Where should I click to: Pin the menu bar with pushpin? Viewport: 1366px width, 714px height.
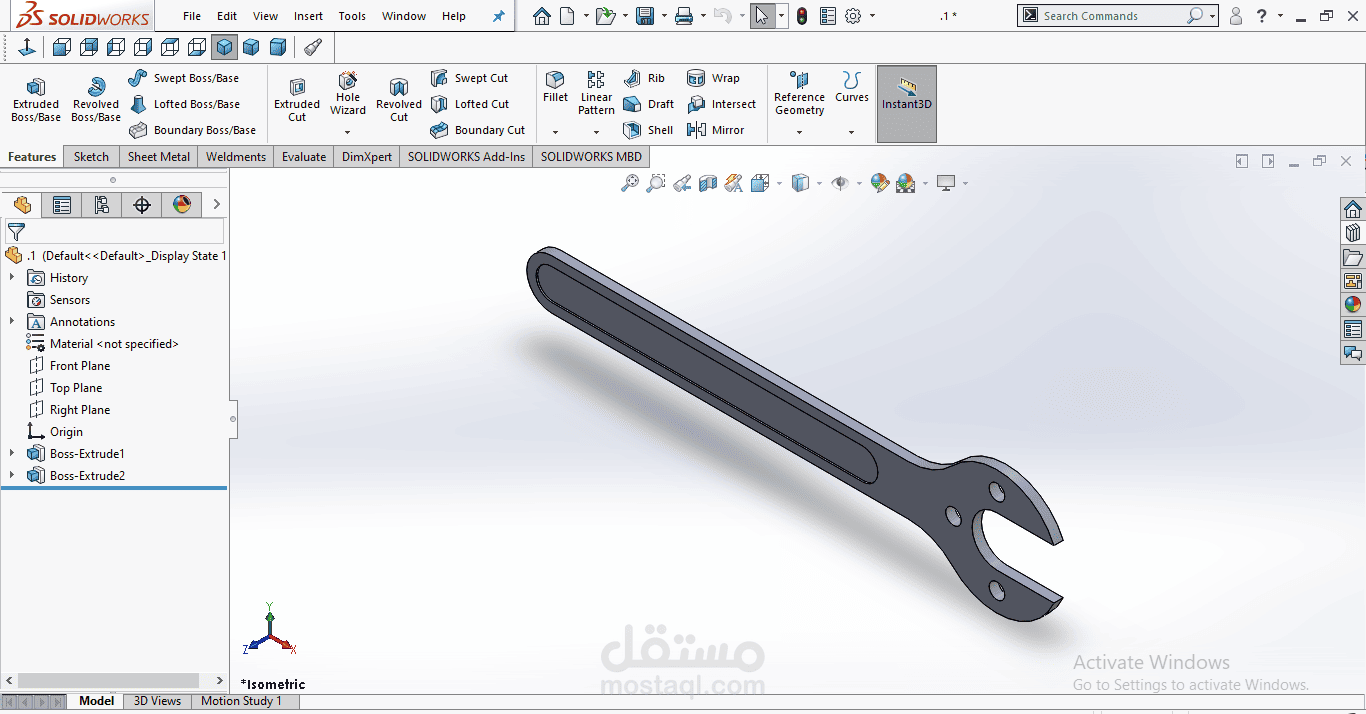click(499, 16)
